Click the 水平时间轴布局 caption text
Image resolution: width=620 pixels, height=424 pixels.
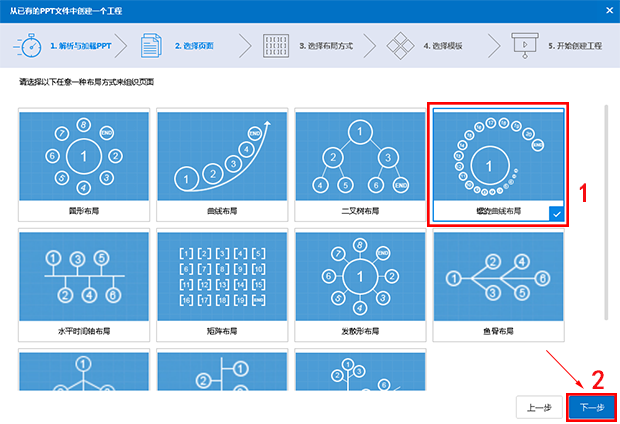point(84,331)
